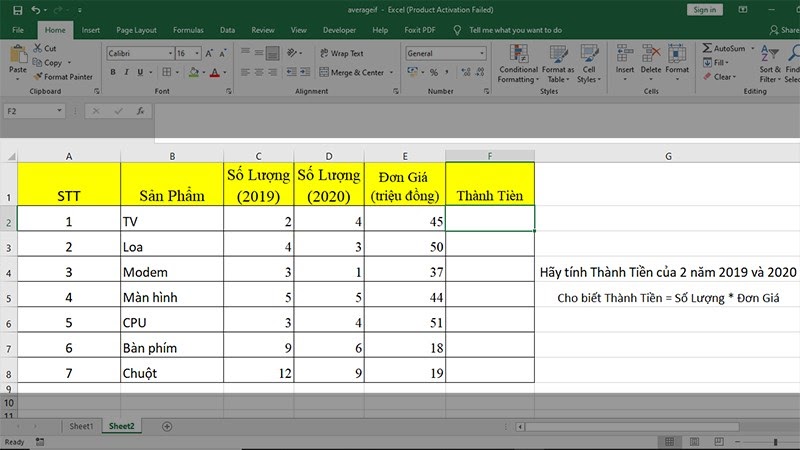The image size is (800, 450).
Task: Select Align Left icon
Action: pyautogui.click(x=245, y=72)
